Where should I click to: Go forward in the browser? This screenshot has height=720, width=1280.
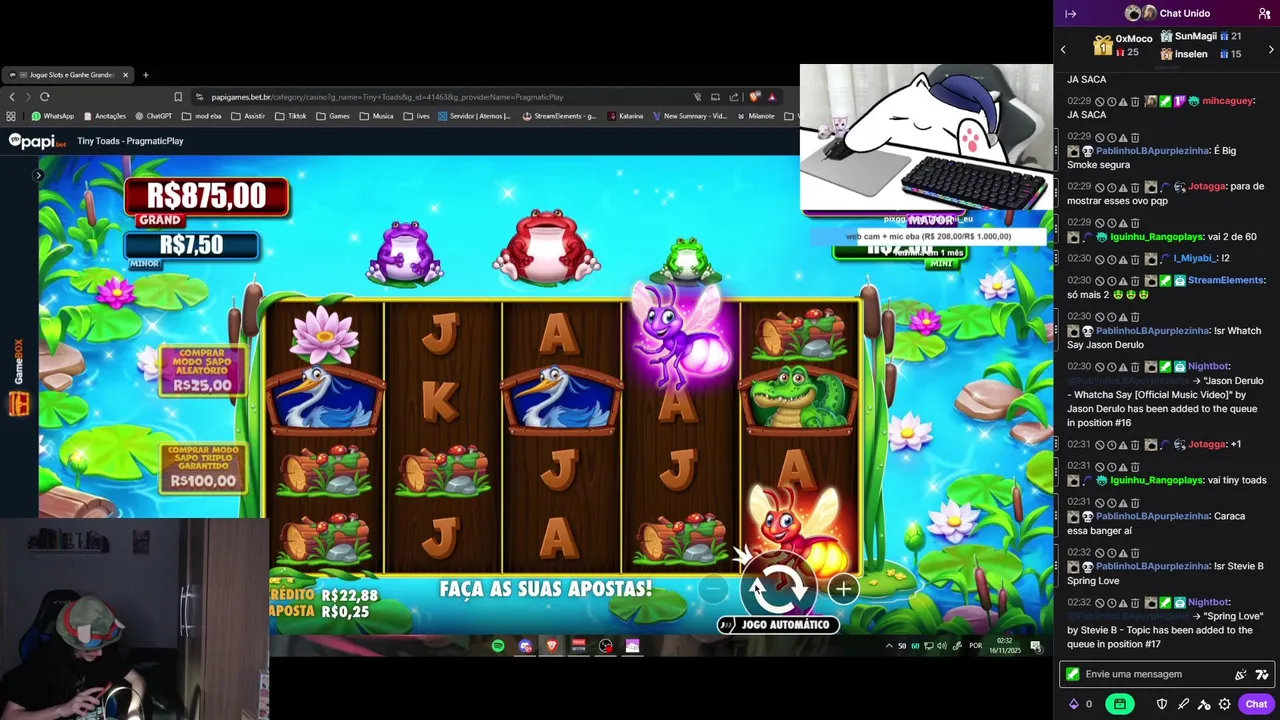point(28,97)
